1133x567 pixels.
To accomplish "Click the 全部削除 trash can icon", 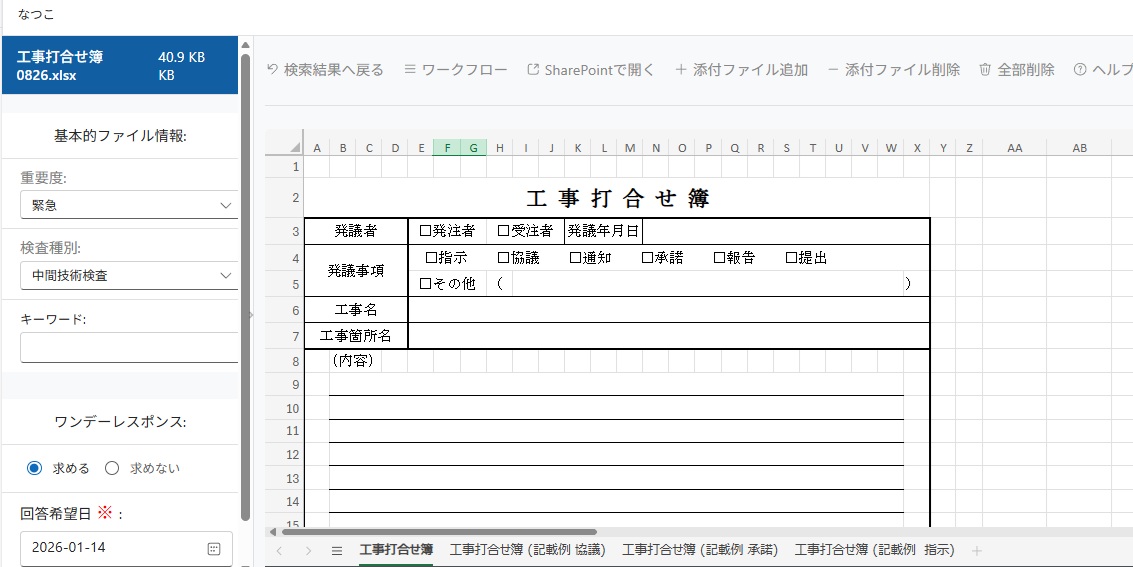I will click(985, 70).
